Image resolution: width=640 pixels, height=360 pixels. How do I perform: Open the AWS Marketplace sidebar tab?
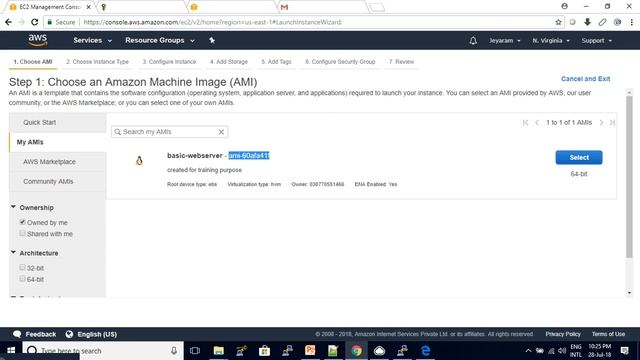pos(58,162)
